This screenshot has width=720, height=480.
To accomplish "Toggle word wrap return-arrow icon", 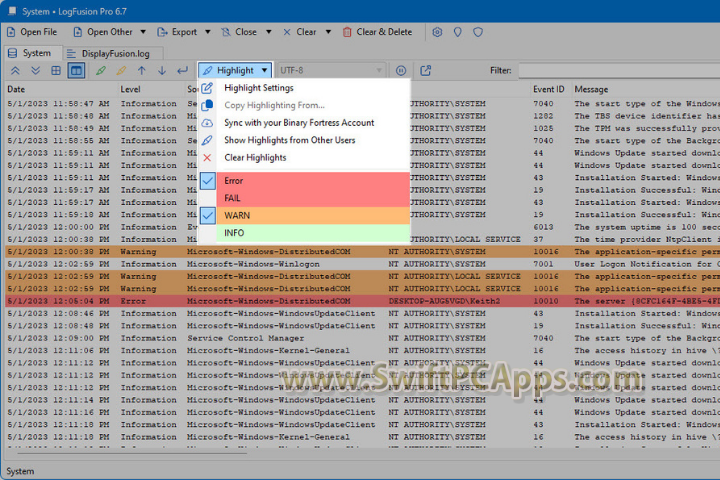I will [x=182, y=71].
